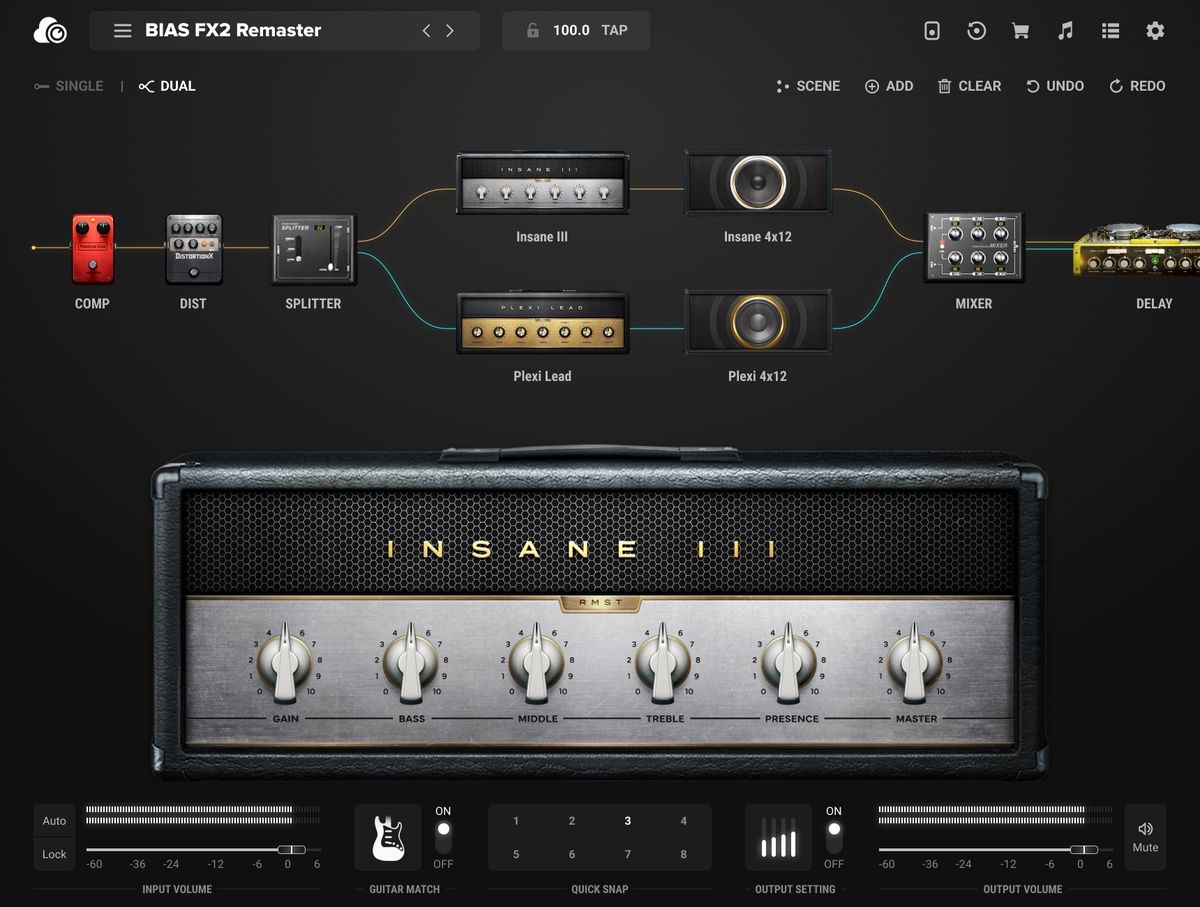Click the GAIN knob on the amp
The height and width of the screenshot is (907, 1200).
click(285, 662)
